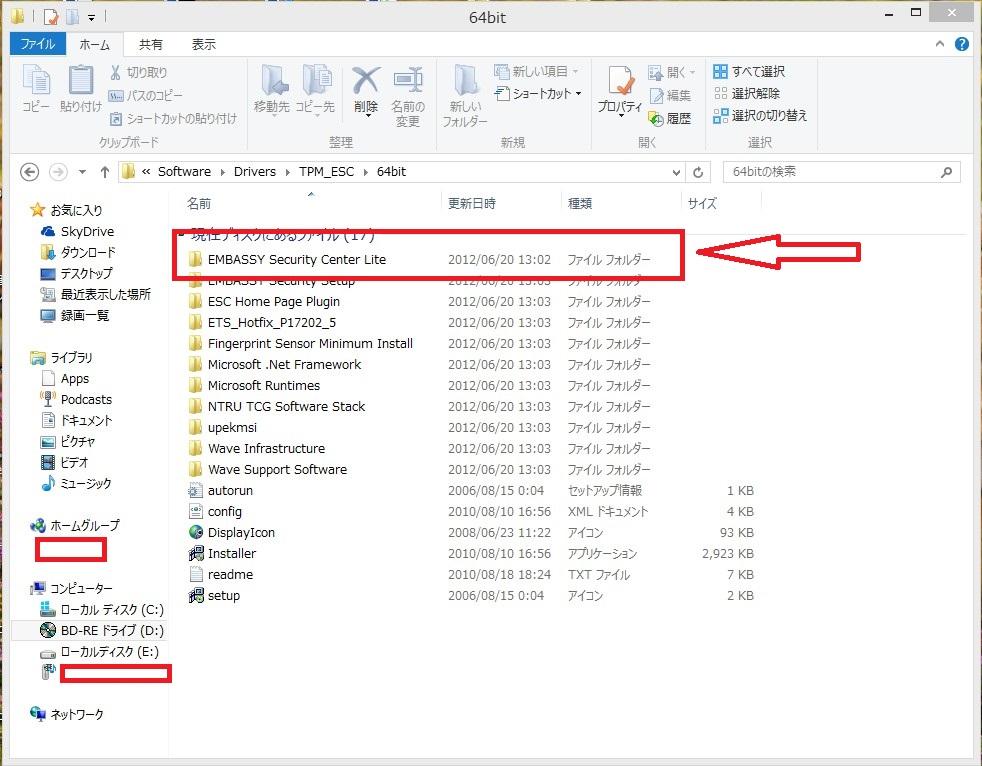
Task: Open the Copy to (コピー先) menu
Action: click(x=315, y=91)
